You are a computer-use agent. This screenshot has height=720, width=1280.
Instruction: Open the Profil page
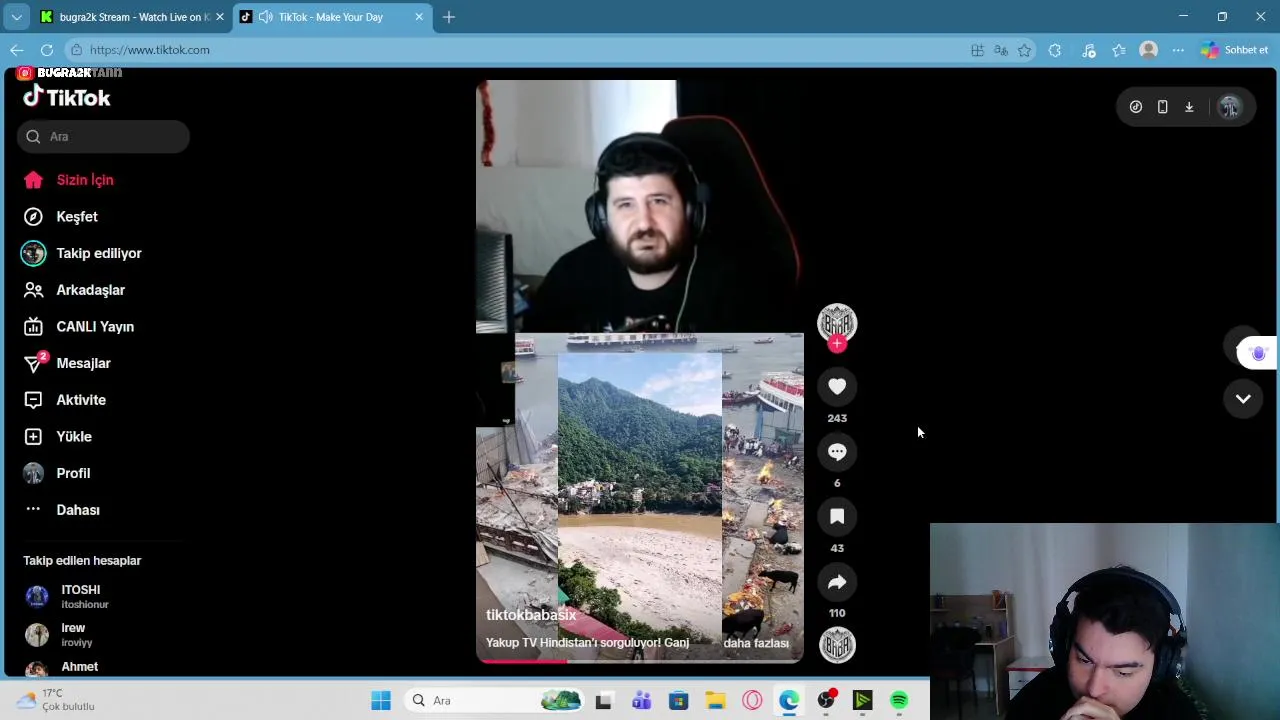pyautogui.click(x=57, y=474)
